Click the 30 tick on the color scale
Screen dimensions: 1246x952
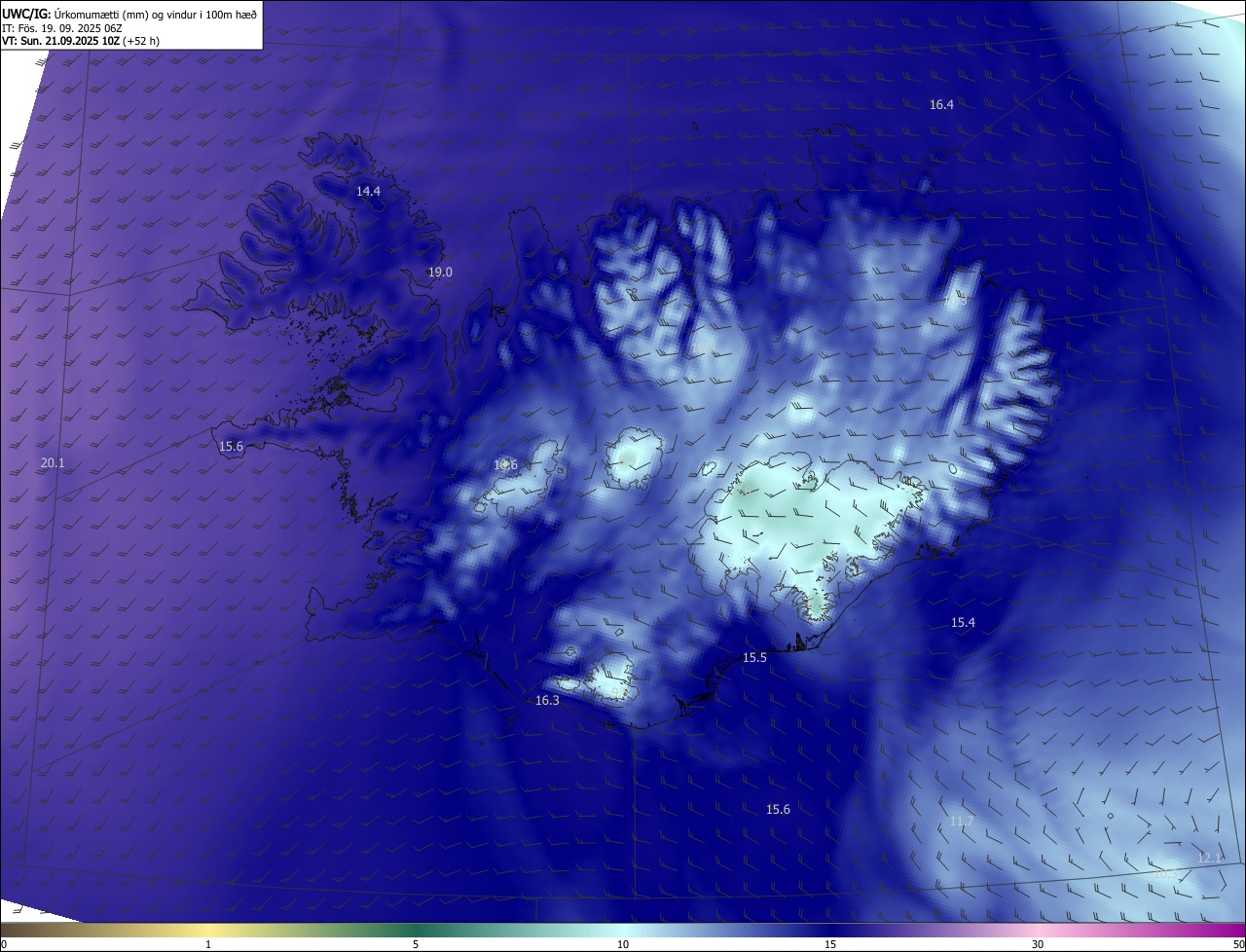[x=1038, y=944]
